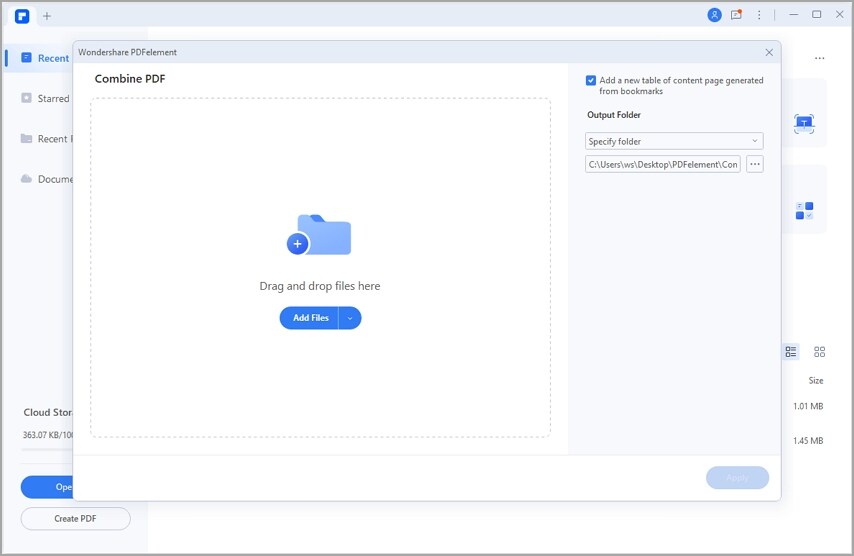Expand the Specify folder dropdown
854x556 pixels.
(674, 141)
